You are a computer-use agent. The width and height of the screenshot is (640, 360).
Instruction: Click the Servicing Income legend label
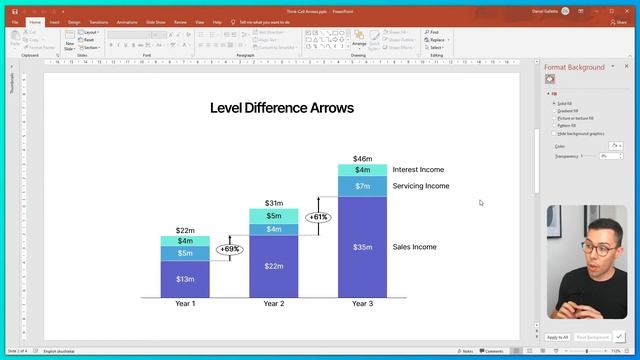coord(421,186)
